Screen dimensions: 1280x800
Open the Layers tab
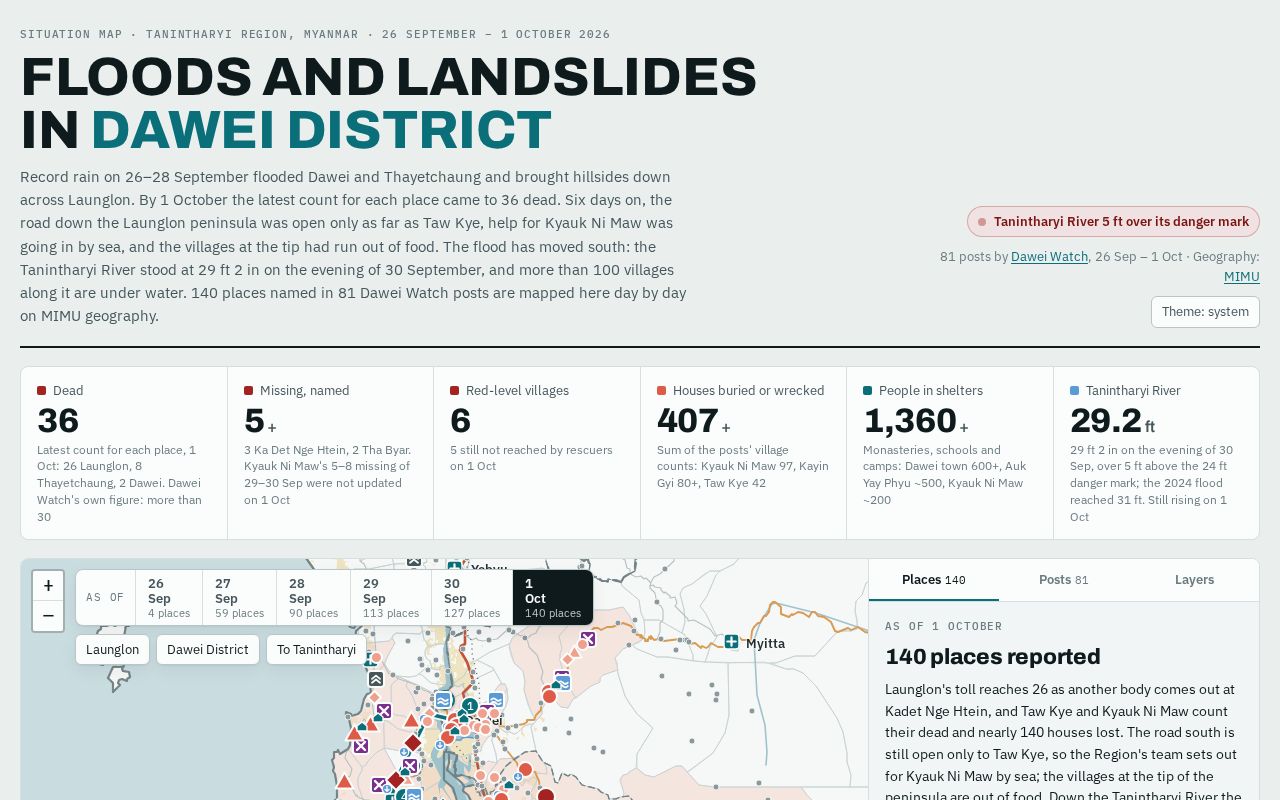tap(1194, 580)
